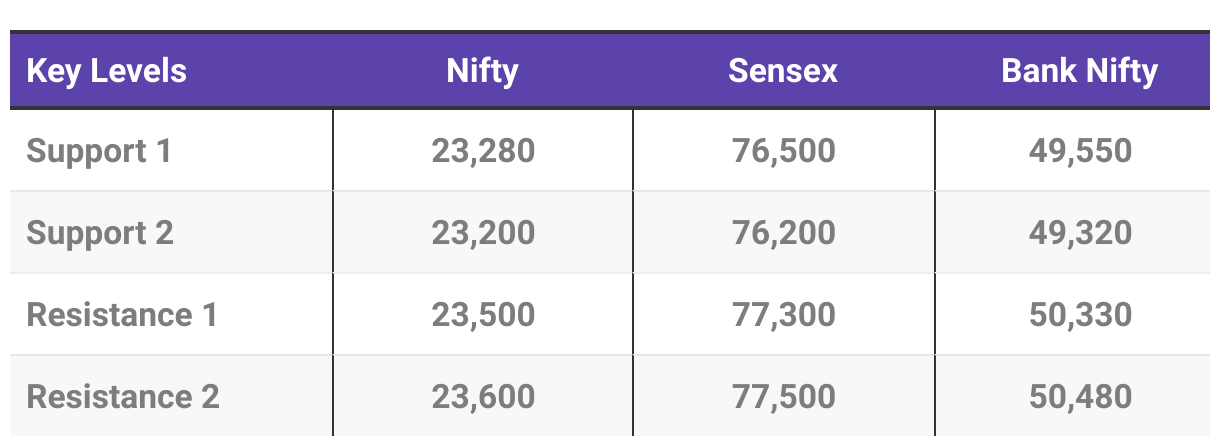1220x446 pixels.
Task: Select the Support 2 row label
Action: pyautogui.click(x=100, y=233)
